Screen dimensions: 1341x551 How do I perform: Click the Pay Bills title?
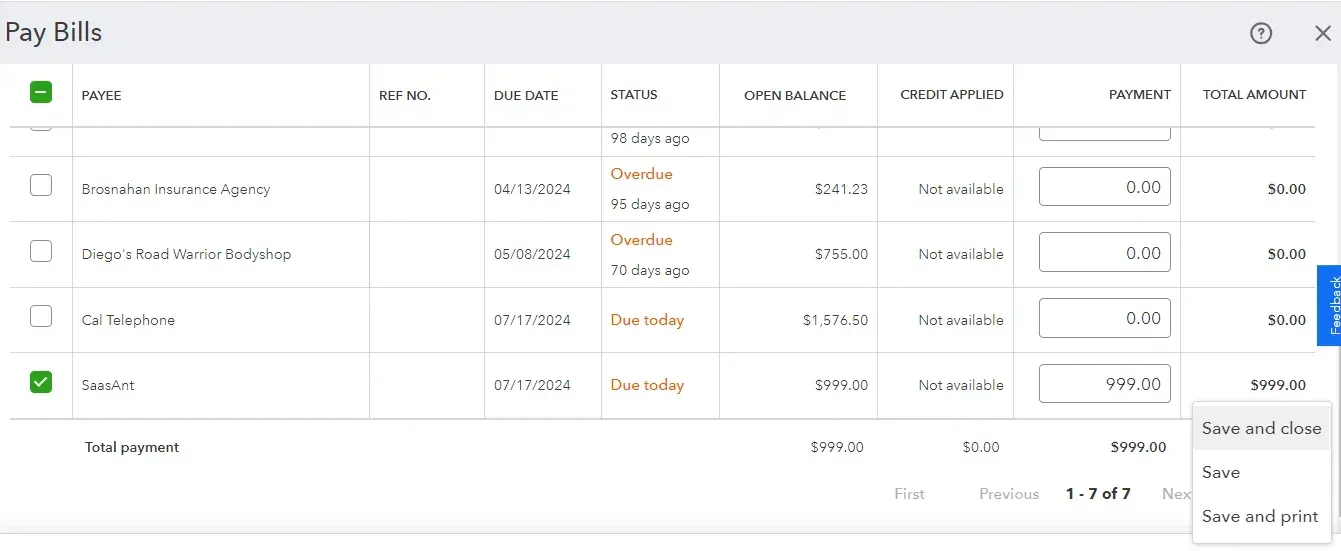click(53, 32)
